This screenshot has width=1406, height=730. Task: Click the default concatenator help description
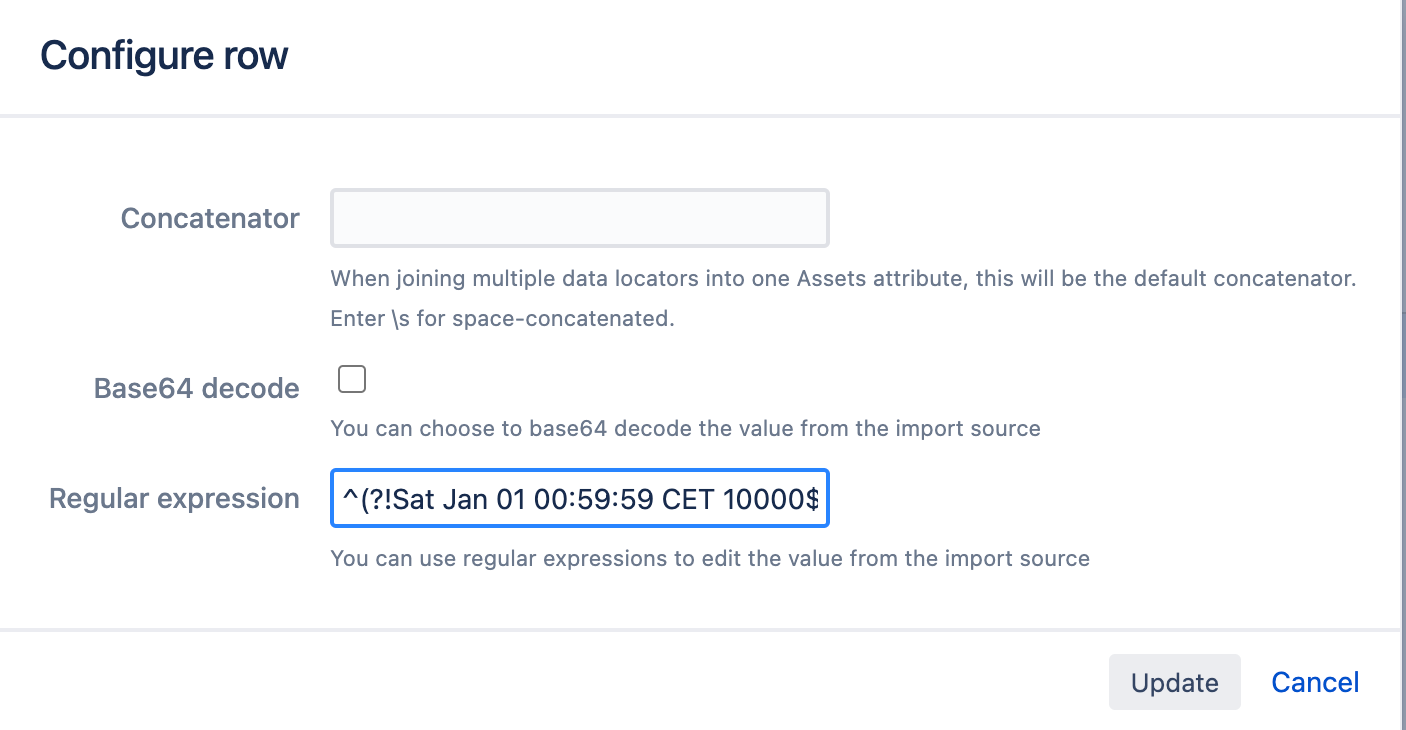(842, 278)
